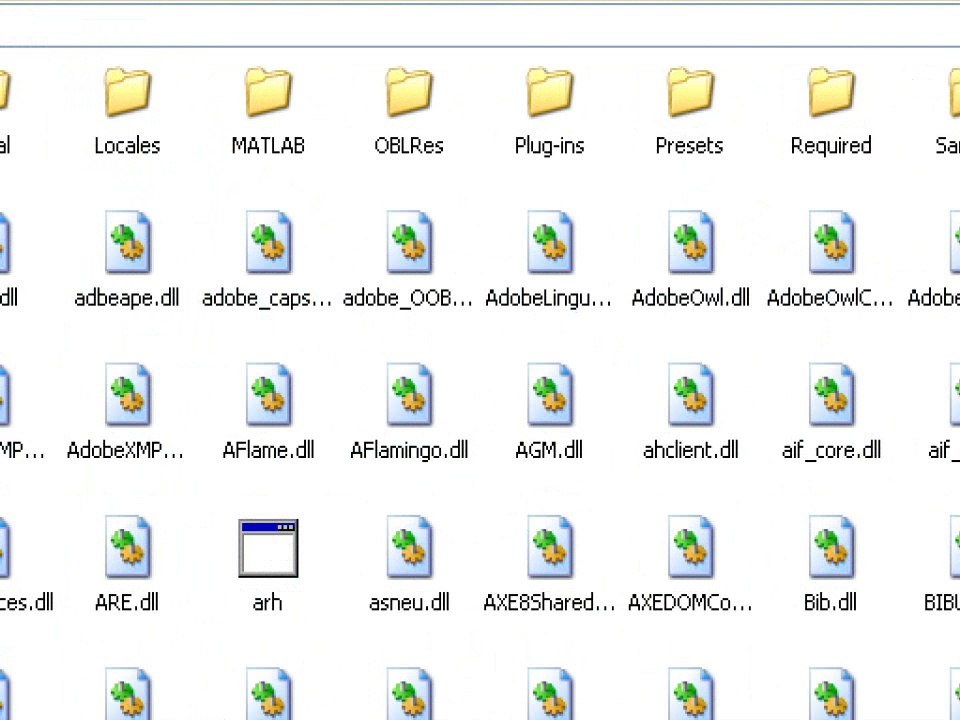Image resolution: width=960 pixels, height=720 pixels.
Task: Click the 'OBLRes' folder name label
Action: (409, 146)
